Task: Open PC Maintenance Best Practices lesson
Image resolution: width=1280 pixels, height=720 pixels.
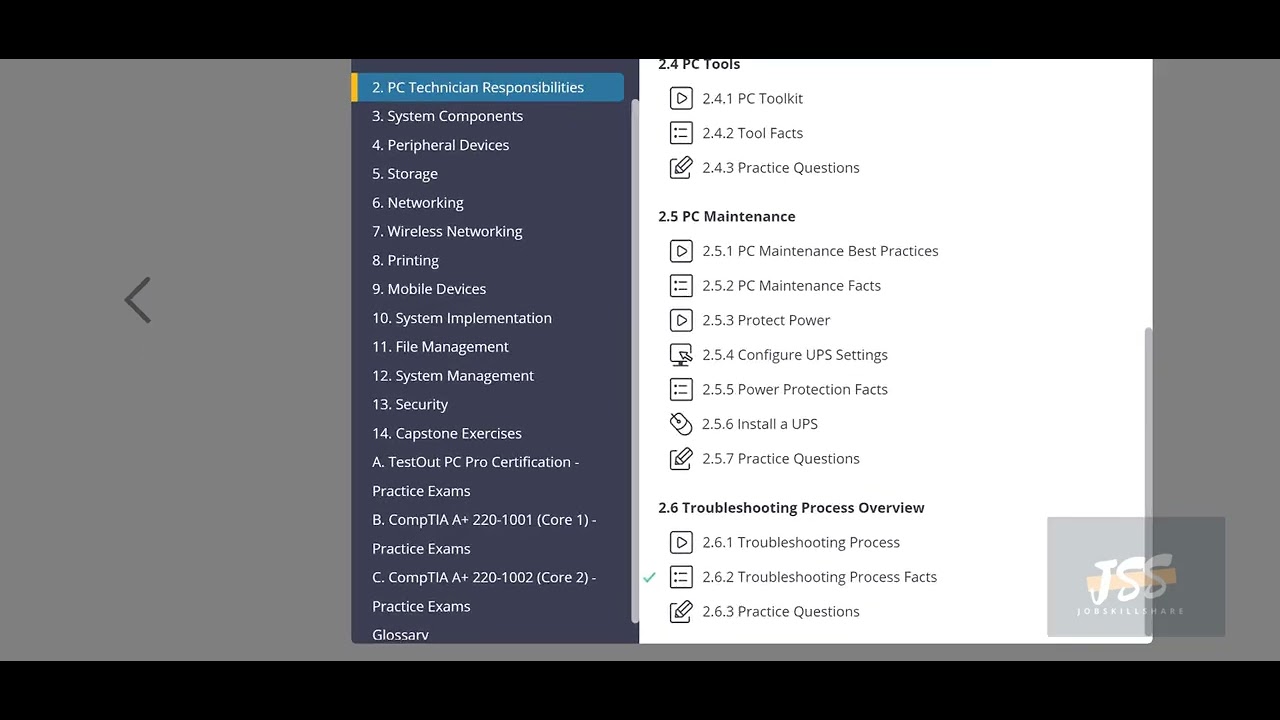Action: click(820, 251)
